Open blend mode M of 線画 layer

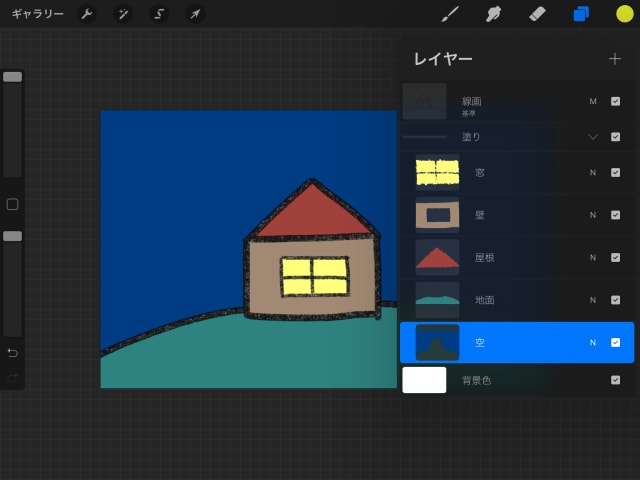593,101
